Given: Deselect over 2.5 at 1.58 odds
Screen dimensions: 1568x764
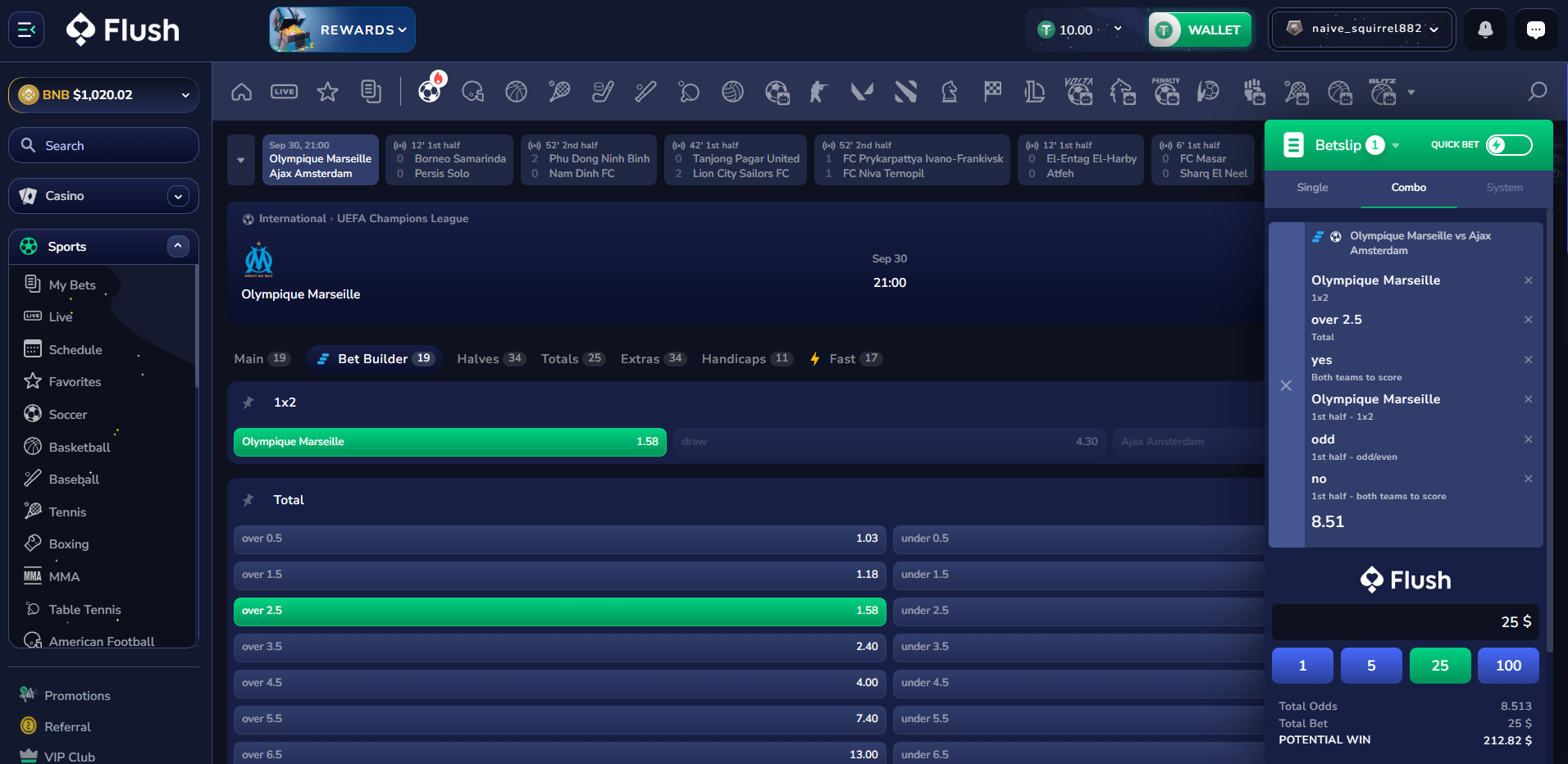Looking at the screenshot, I should click(x=560, y=611).
